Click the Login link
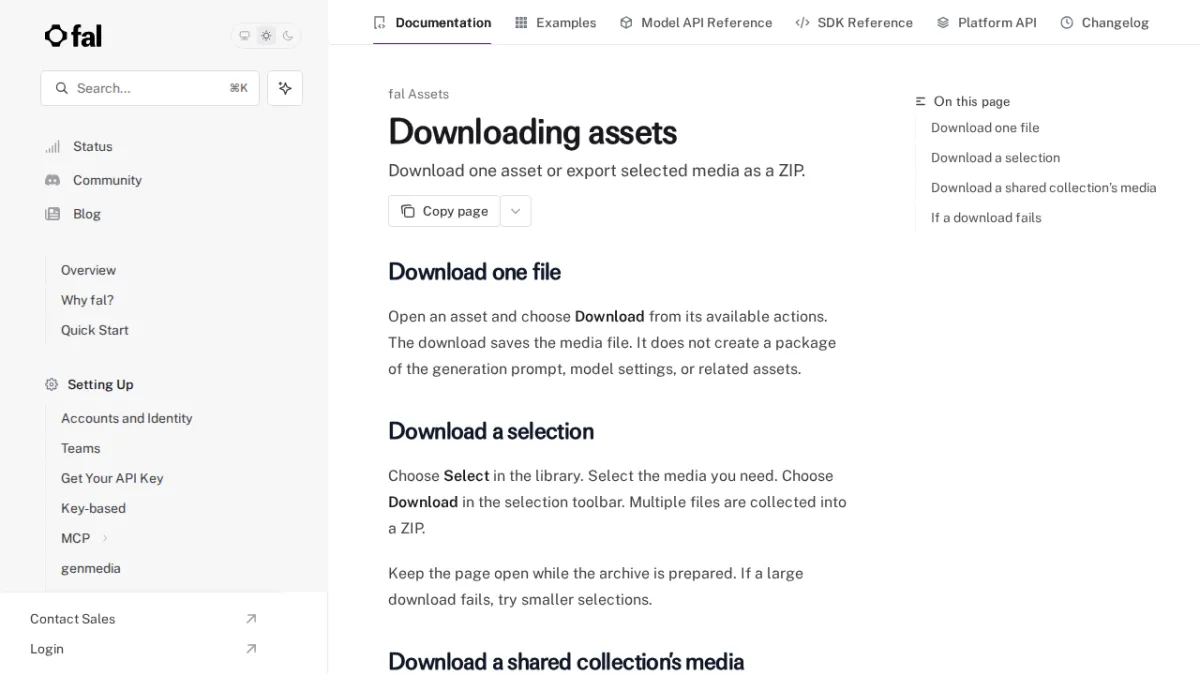1200x675 pixels. click(46, 649)
